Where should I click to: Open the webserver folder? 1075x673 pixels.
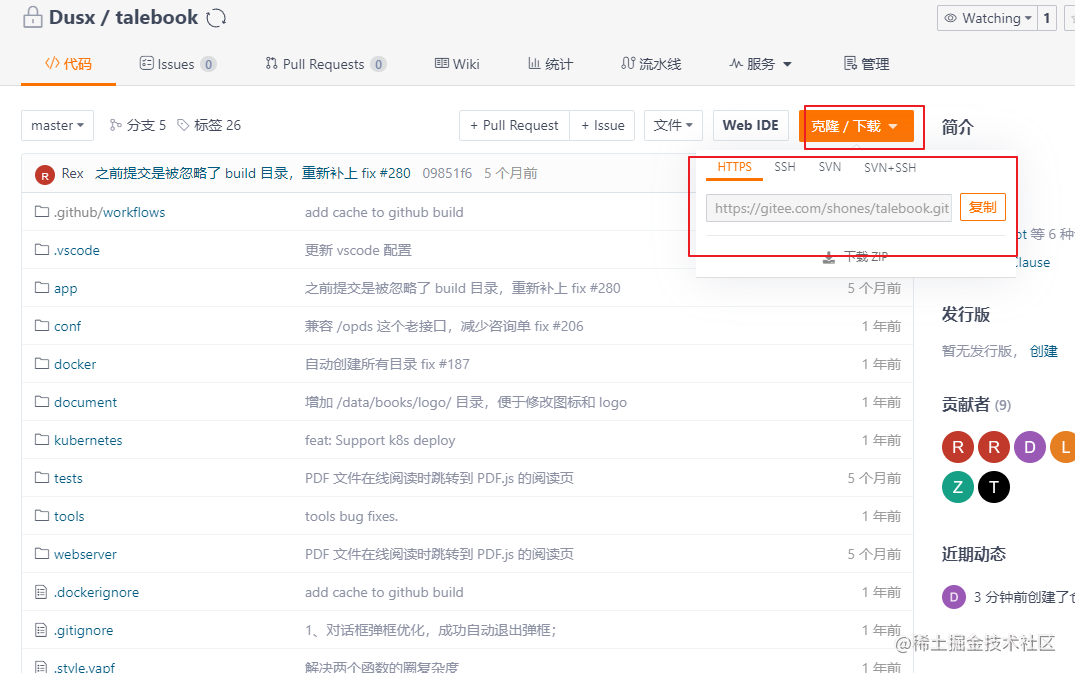pyautogui.click(x=85, y=554)
